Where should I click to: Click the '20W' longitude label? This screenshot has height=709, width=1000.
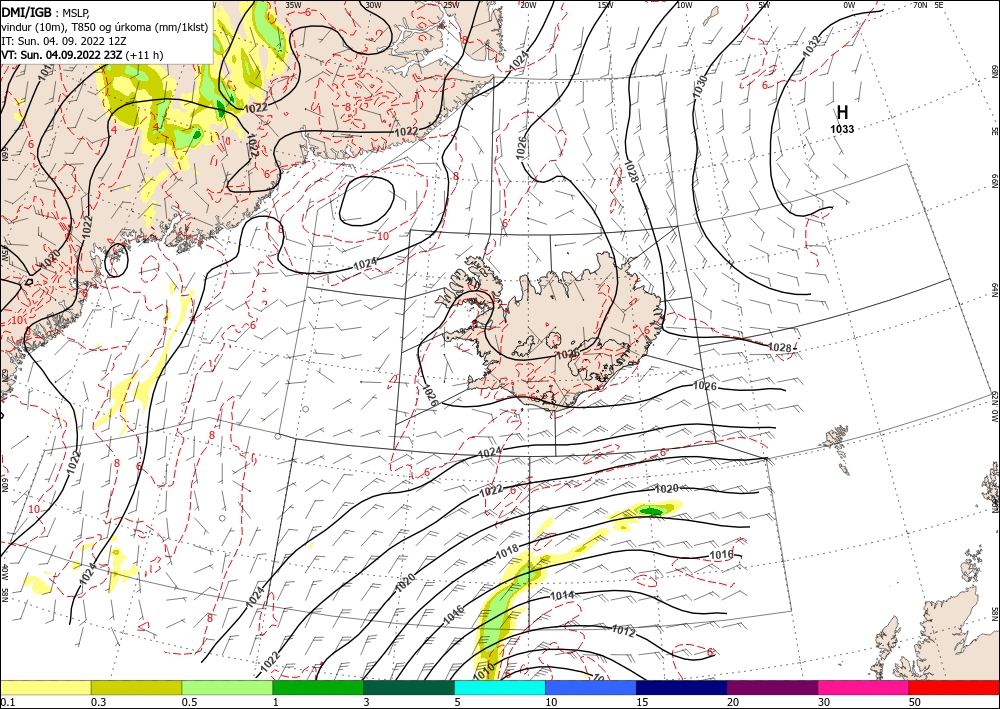527,5
